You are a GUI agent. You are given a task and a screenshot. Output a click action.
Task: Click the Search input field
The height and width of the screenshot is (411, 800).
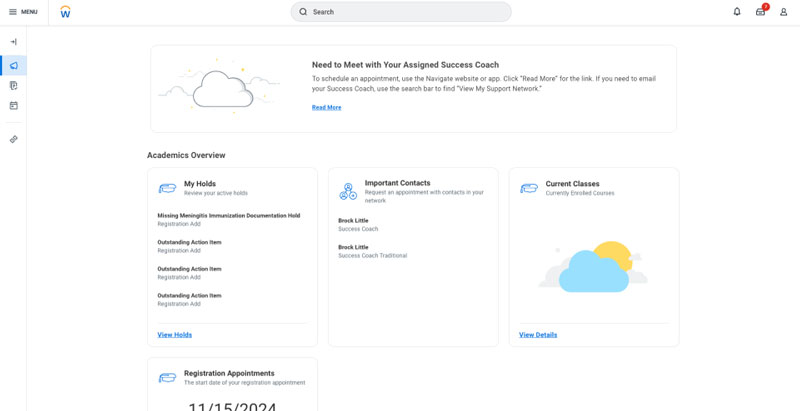click(400, 12)
